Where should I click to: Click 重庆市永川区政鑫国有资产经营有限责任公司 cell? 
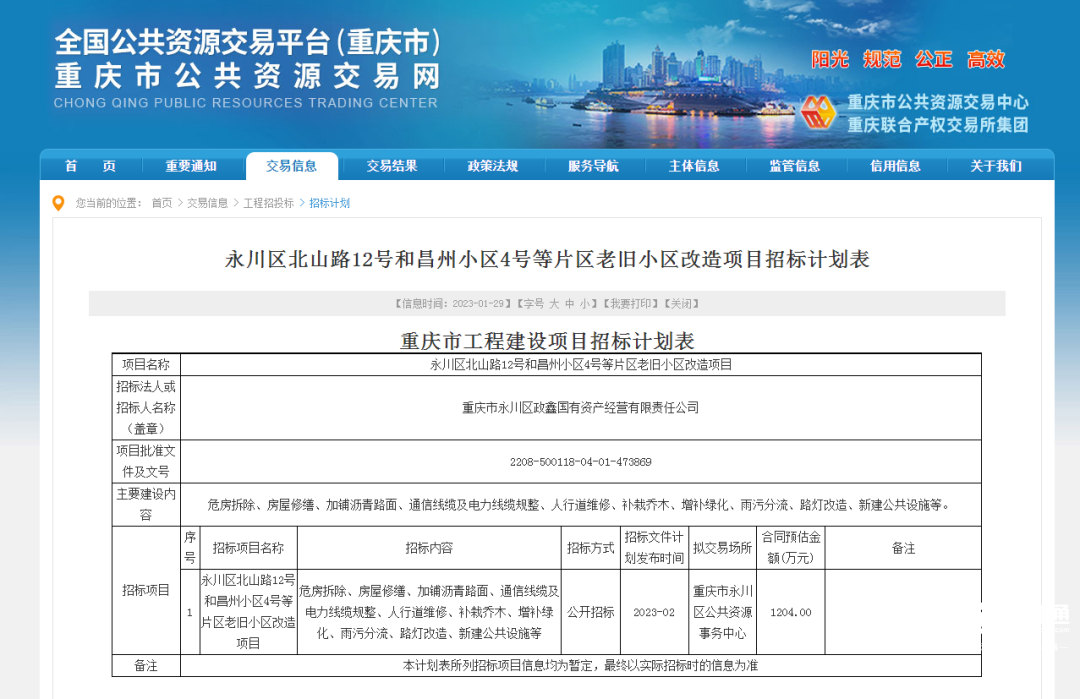pyautogui.click(x=581, y=408)
